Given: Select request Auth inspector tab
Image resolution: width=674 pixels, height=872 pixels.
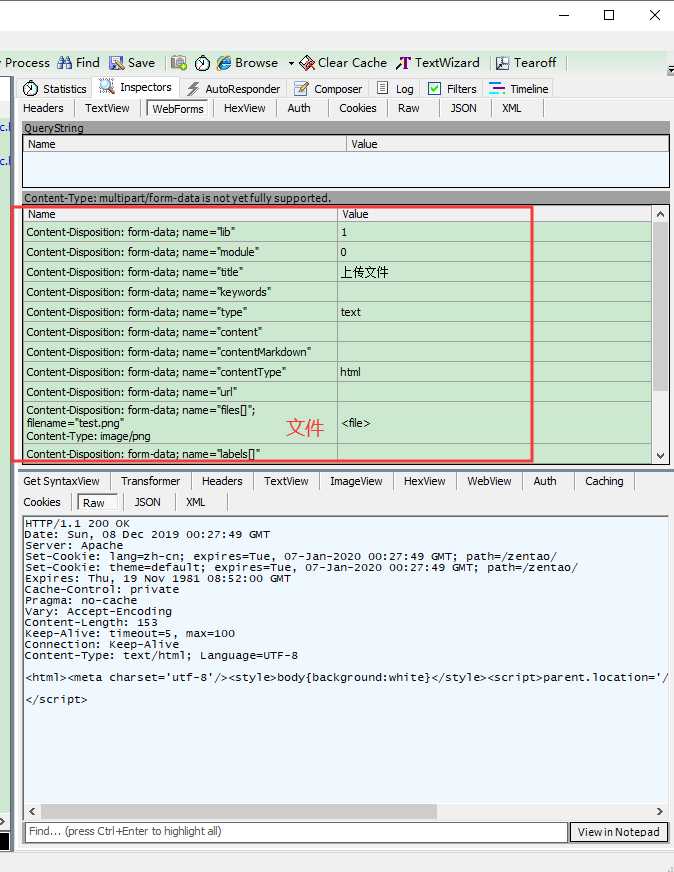Looking at the screenshot, I should coord(299,108).
